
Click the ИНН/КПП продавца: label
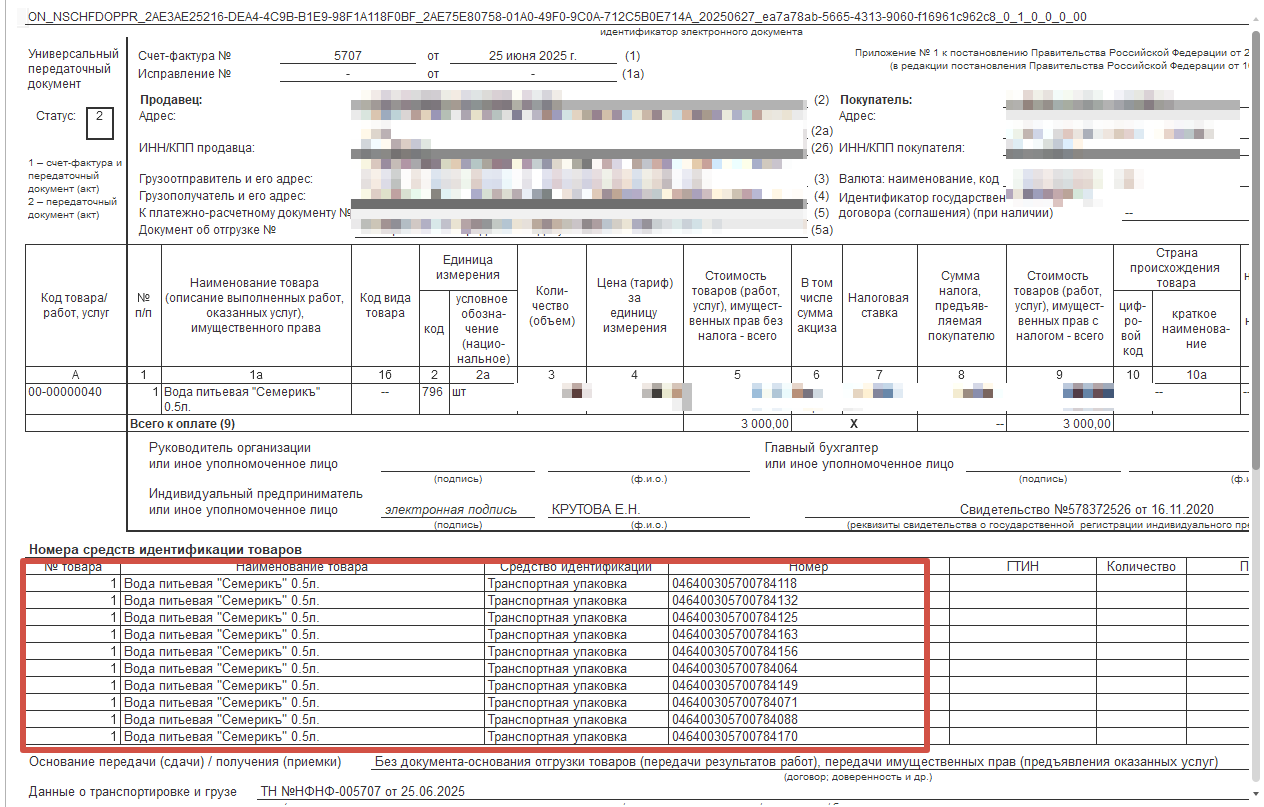(x=196, y=149)
